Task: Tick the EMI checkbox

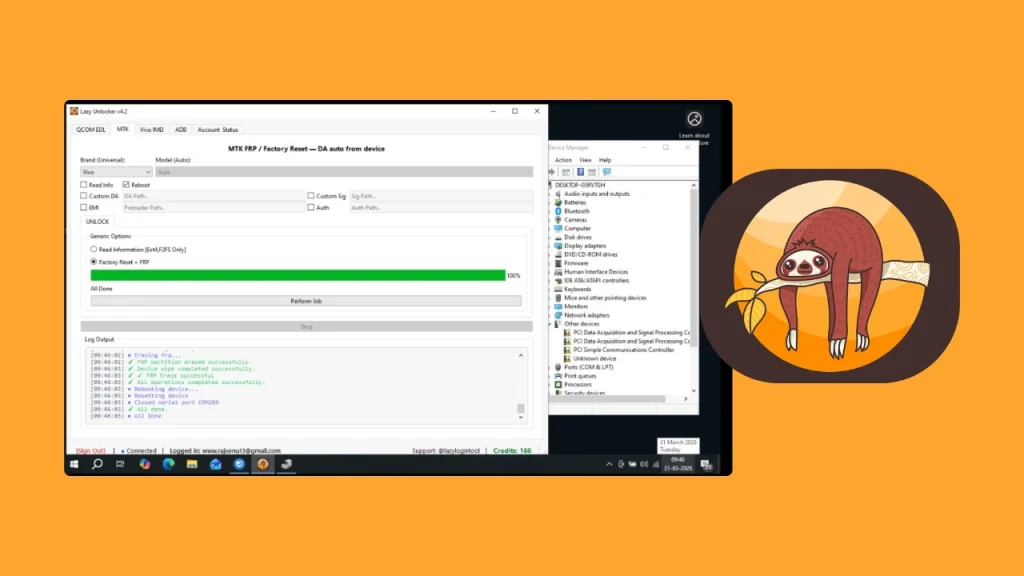Action: pos(84,208)
